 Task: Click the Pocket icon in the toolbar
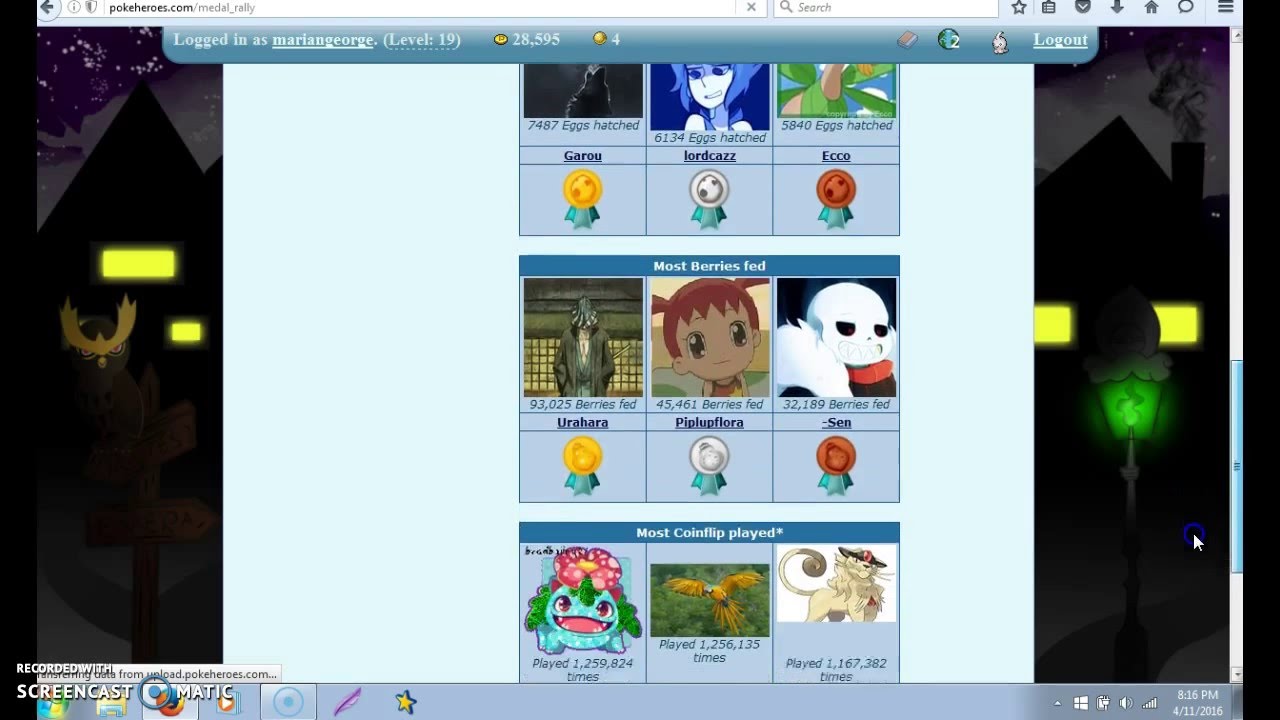[1083, 7]
